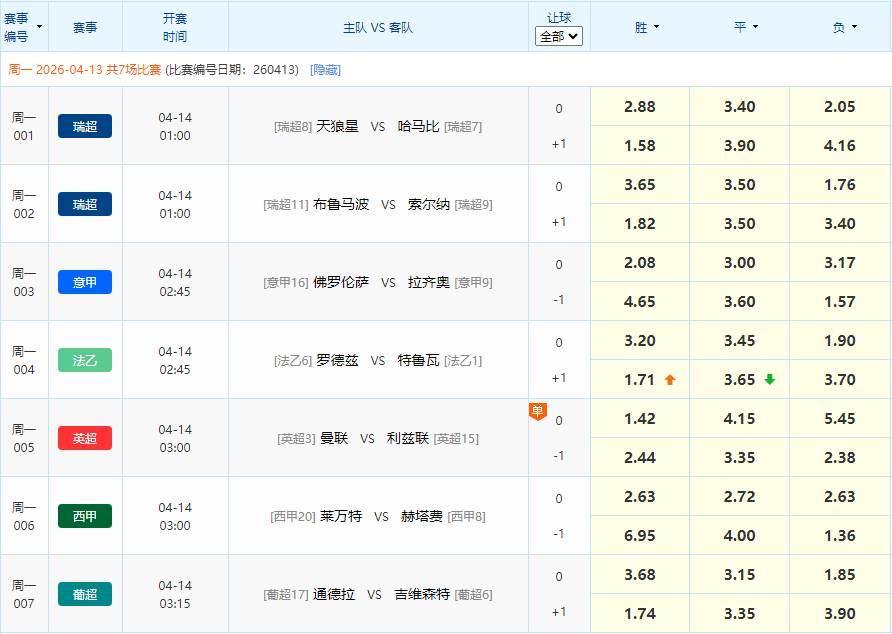The width and height of the screenshot is (892, 634).
Task: Click the 瑞超 league badge for match 001
Action: (x=85, y=126)
